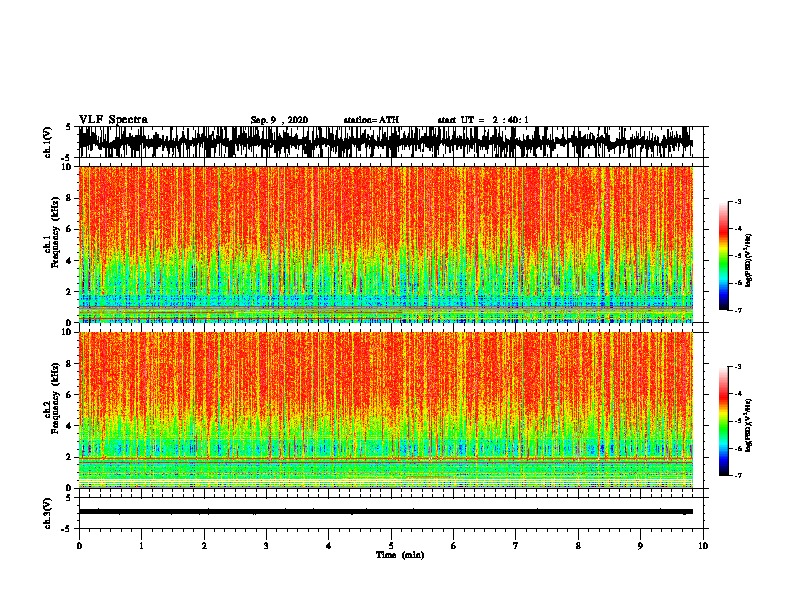This screenshot has width=792, height=612.
Task: Click the ch.1 "Frequency (kHz)" axis label
Action: coord(56,233)
